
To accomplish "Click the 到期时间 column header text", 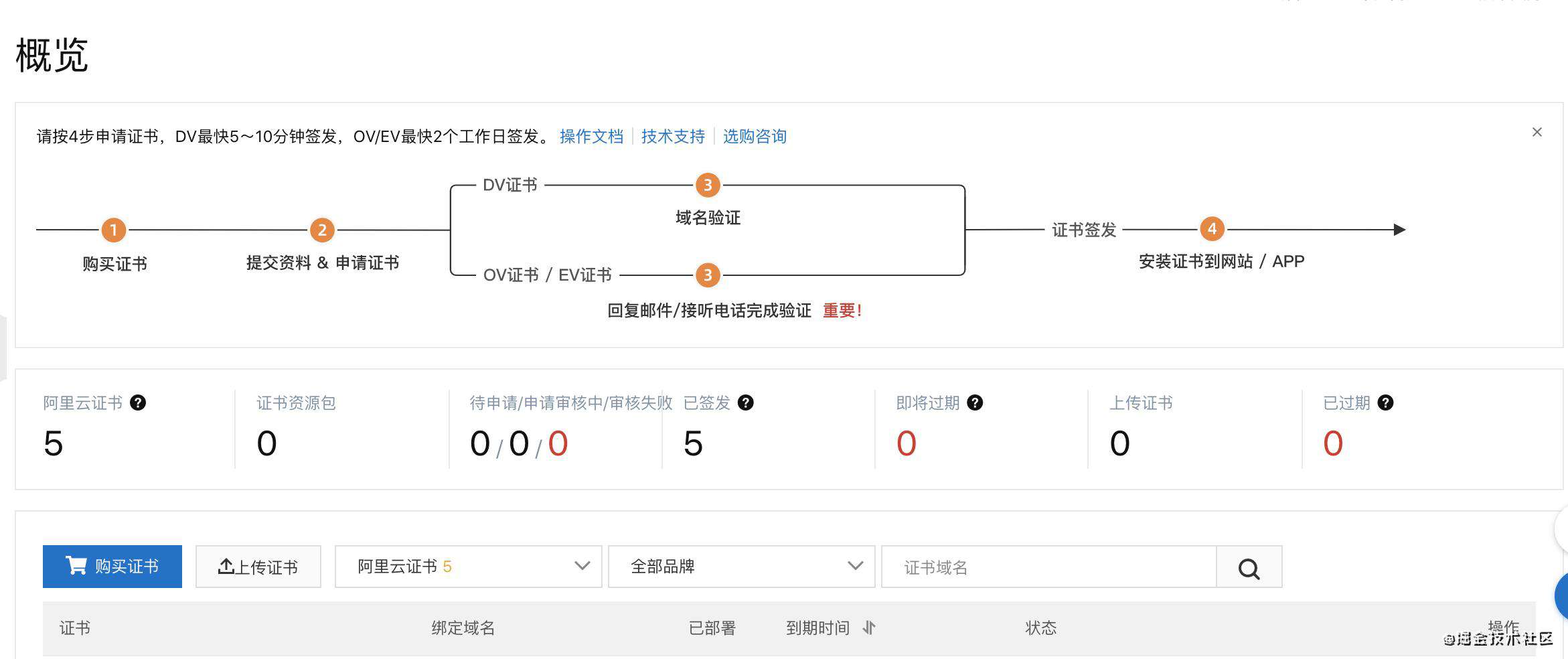I will point(817,628).
